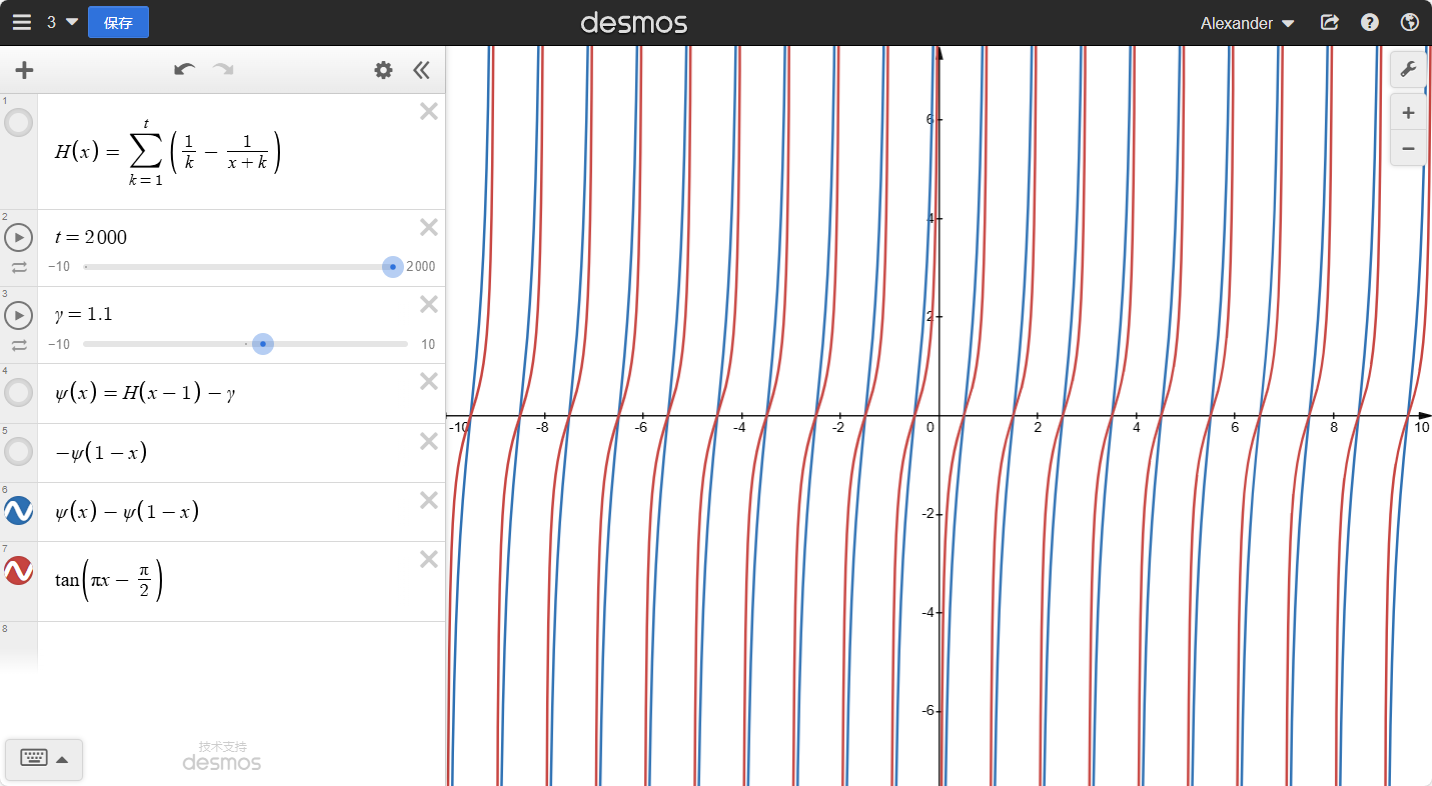Screen dimensions: 1432x786
Task: Open the hamburger main menu
Action: pos(21,22)
